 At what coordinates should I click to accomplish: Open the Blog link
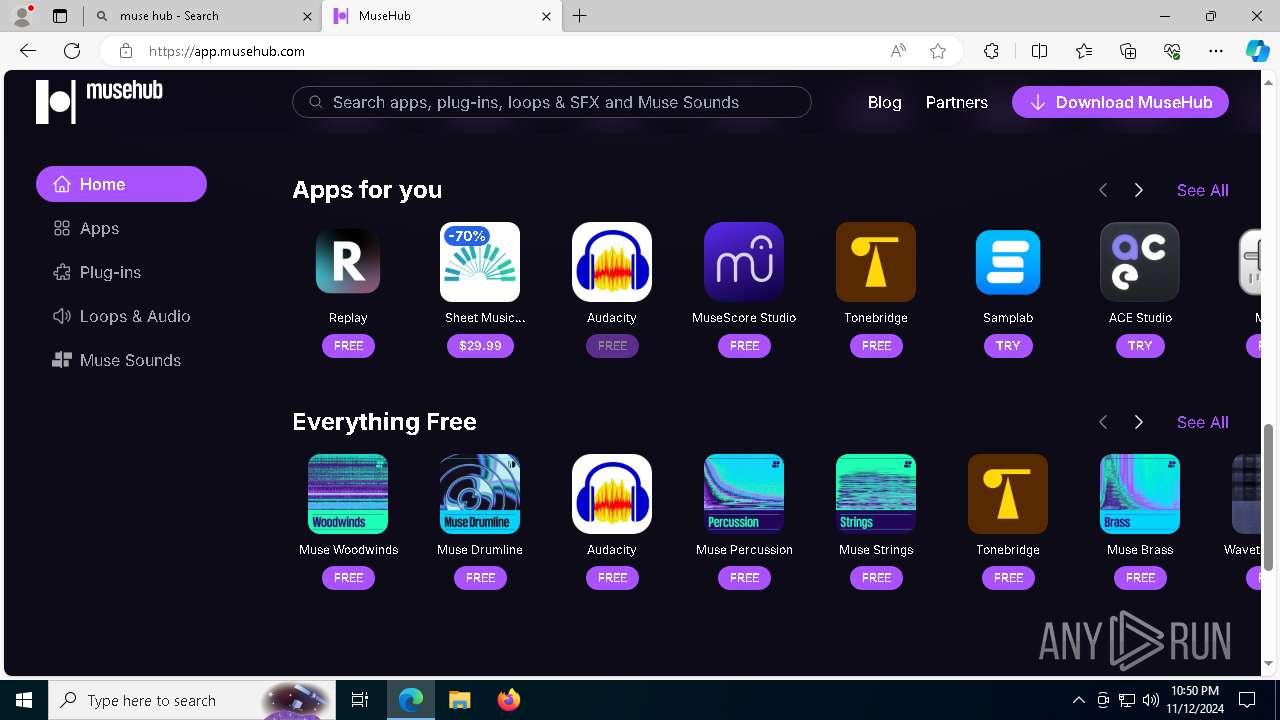click(x=884, y=102)
